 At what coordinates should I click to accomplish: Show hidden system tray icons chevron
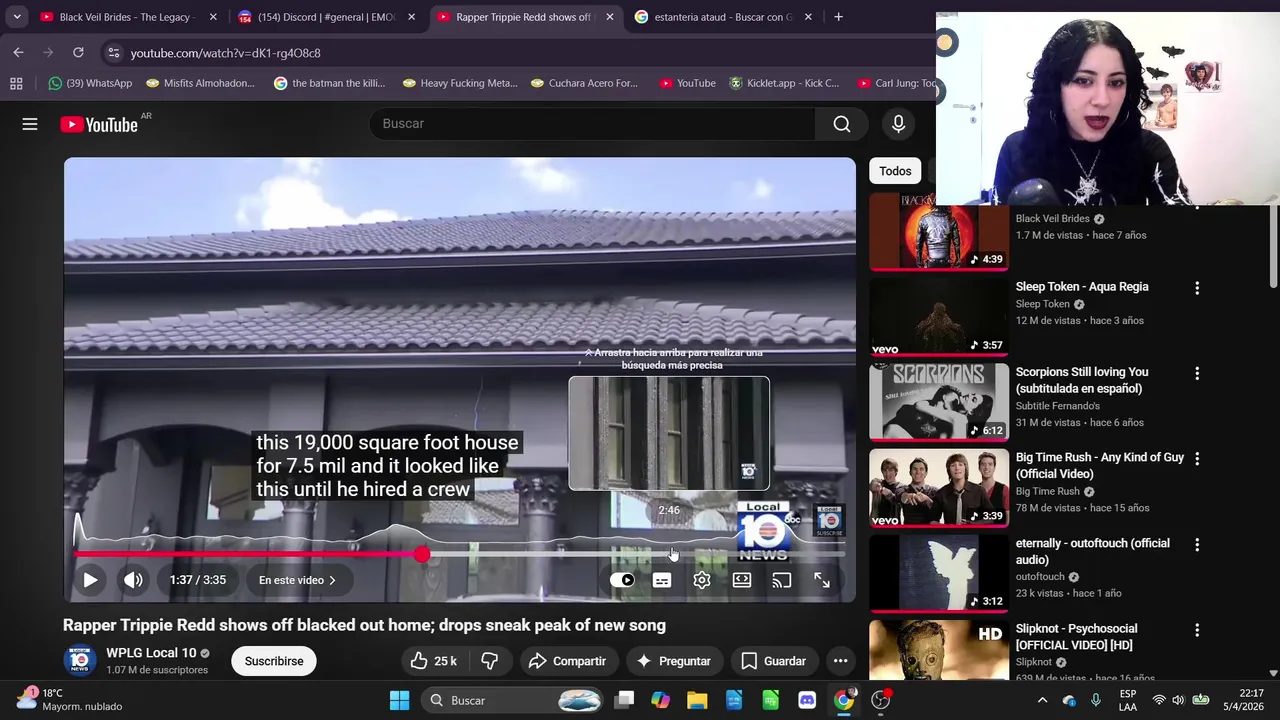pyautogui.click(x=1042, y=700)
